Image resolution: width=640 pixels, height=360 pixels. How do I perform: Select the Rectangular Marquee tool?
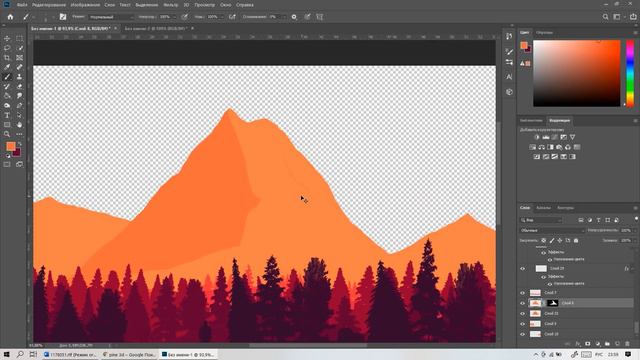pyautogui.click(x=19, y=38)
